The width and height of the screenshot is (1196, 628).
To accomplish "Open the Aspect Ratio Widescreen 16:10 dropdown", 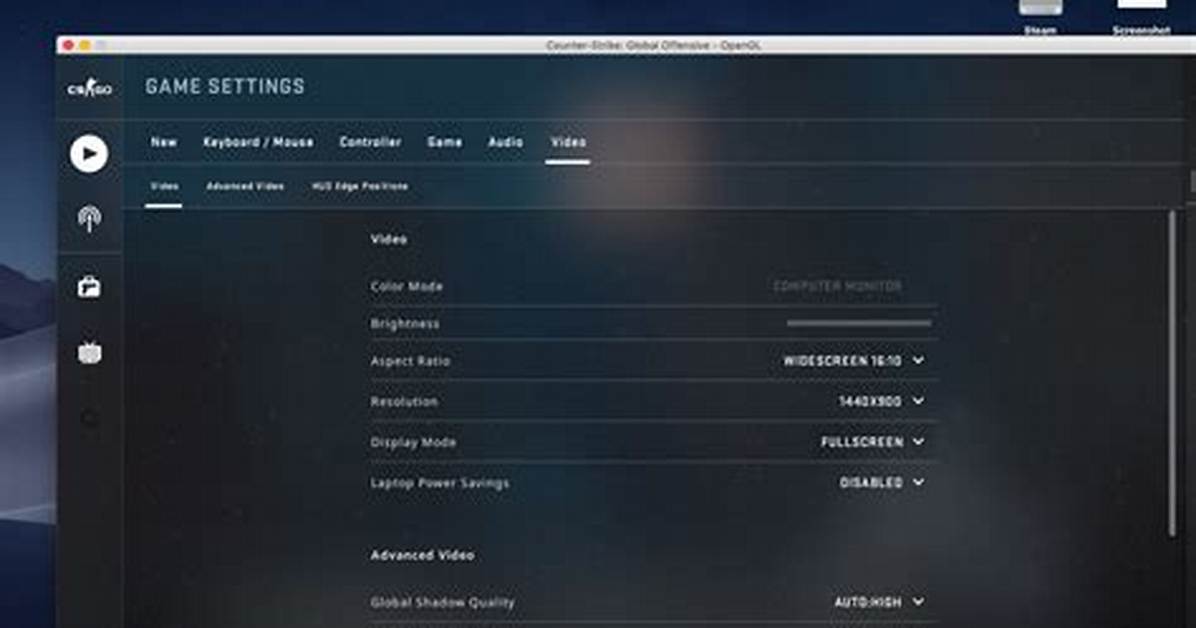I will coord(854,360).
